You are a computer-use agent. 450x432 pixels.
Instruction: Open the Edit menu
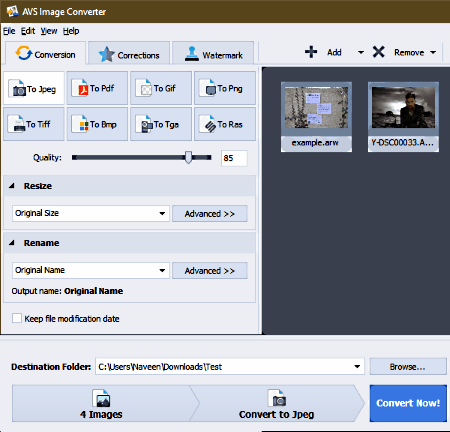coord(28,31)
